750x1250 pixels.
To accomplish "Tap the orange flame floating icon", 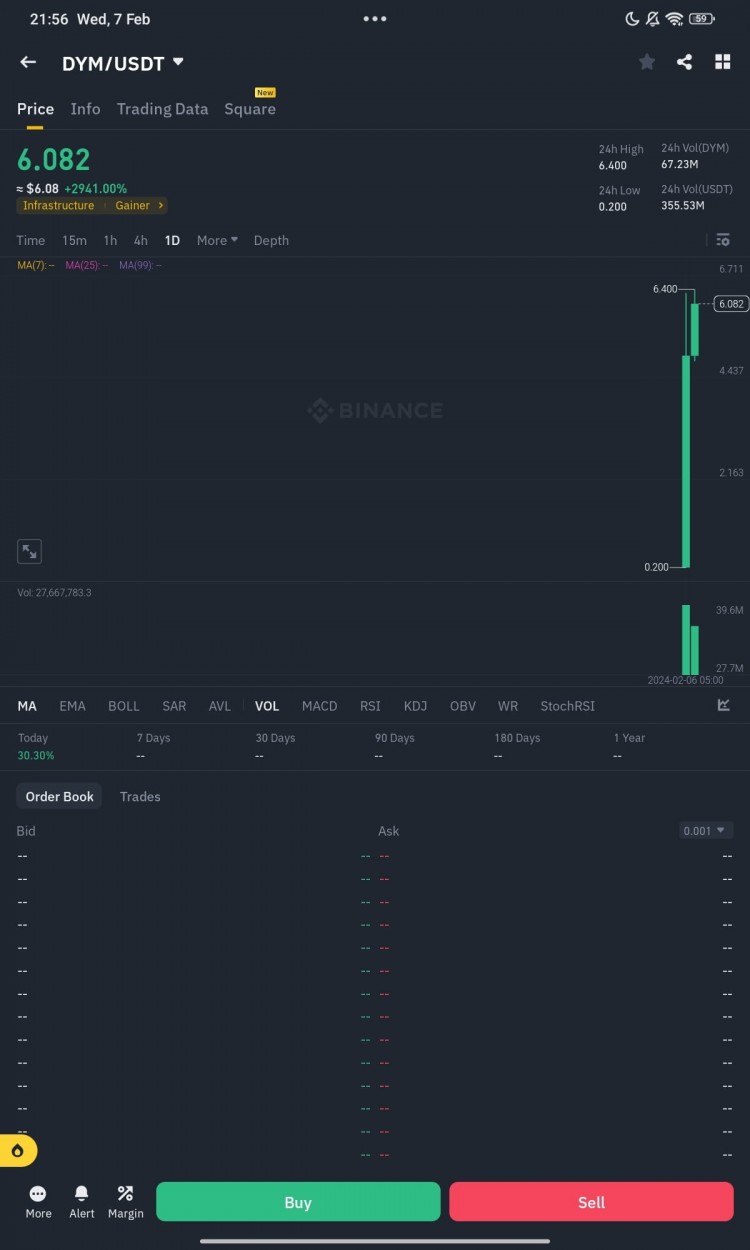I will click(18, 1151).
